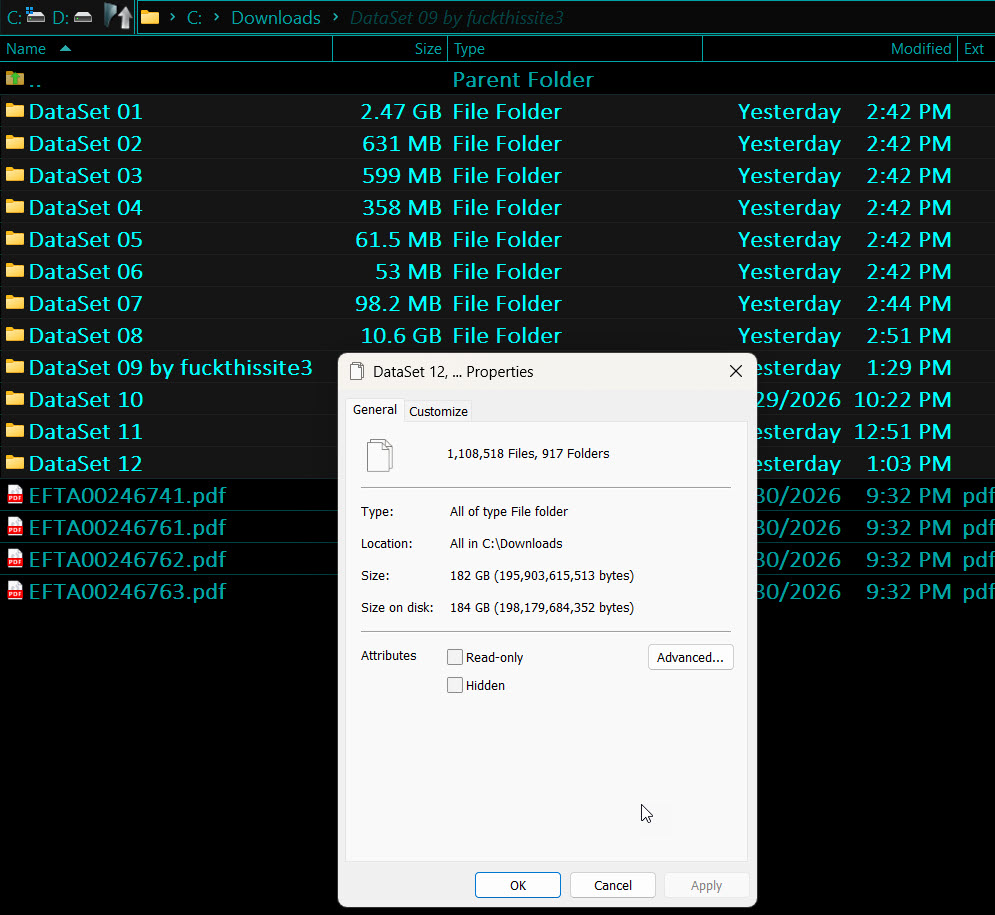Select the General tab
The width and height of the screenshot is (995, 915).
[375, 410]
